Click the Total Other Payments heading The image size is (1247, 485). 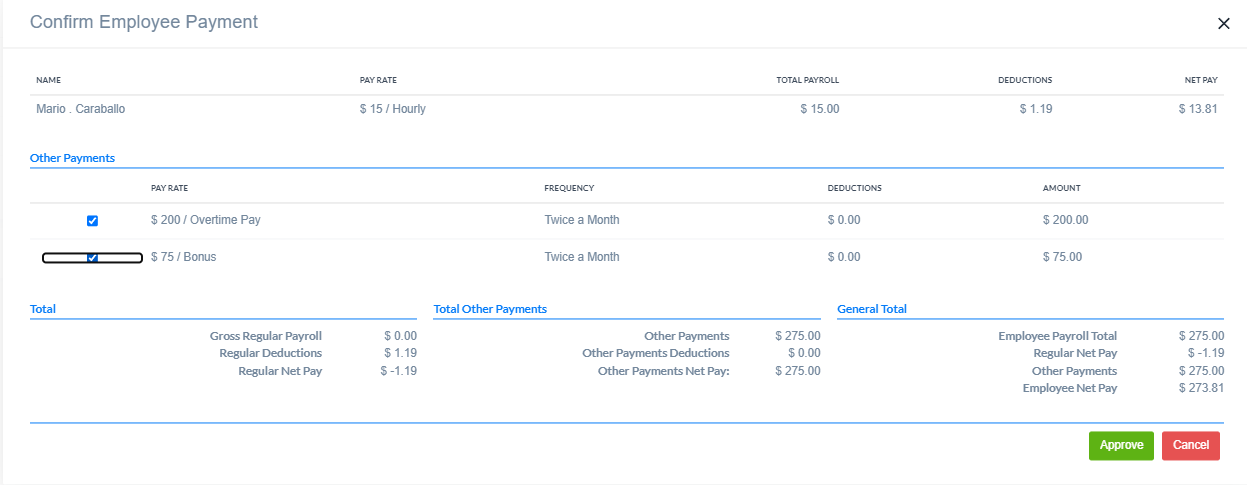[490, 310]
